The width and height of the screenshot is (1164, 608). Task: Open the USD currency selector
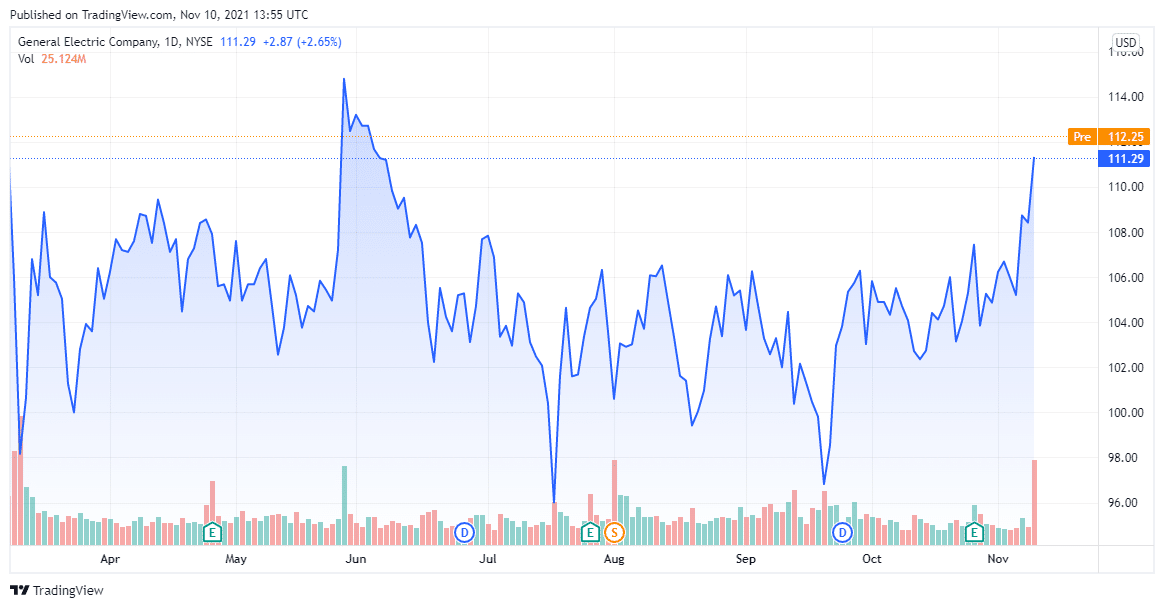(1125, 42)
